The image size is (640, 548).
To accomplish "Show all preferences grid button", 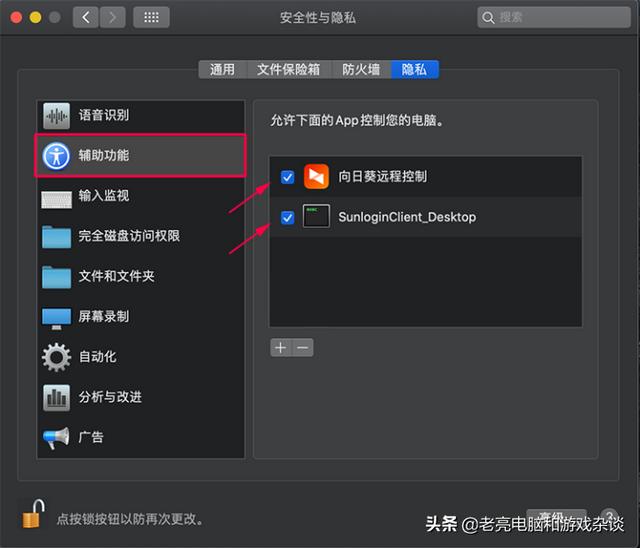I will click(151, 17).
